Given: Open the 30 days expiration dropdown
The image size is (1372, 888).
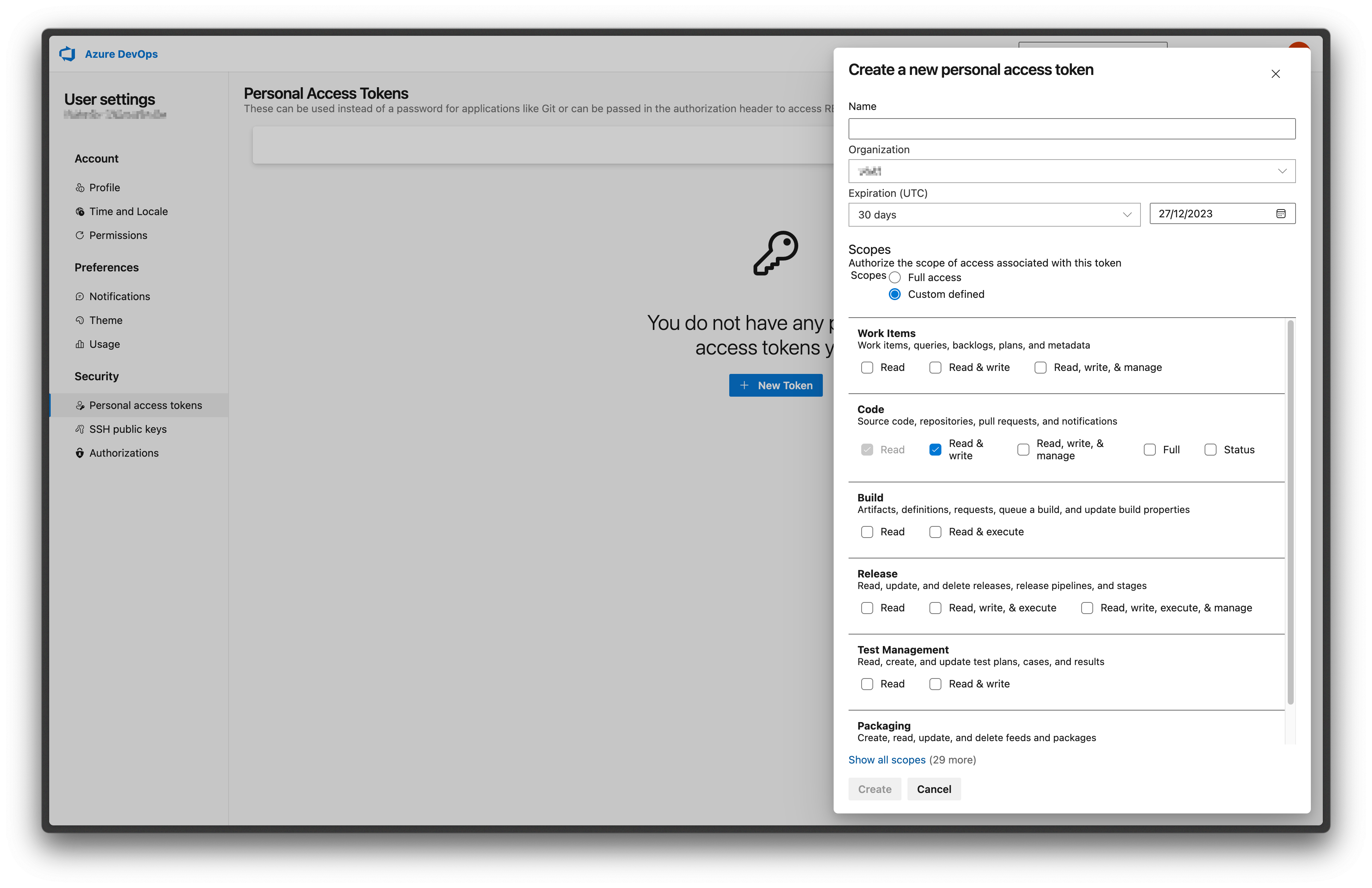Looking at the screenshot, I should coord(994,215).
